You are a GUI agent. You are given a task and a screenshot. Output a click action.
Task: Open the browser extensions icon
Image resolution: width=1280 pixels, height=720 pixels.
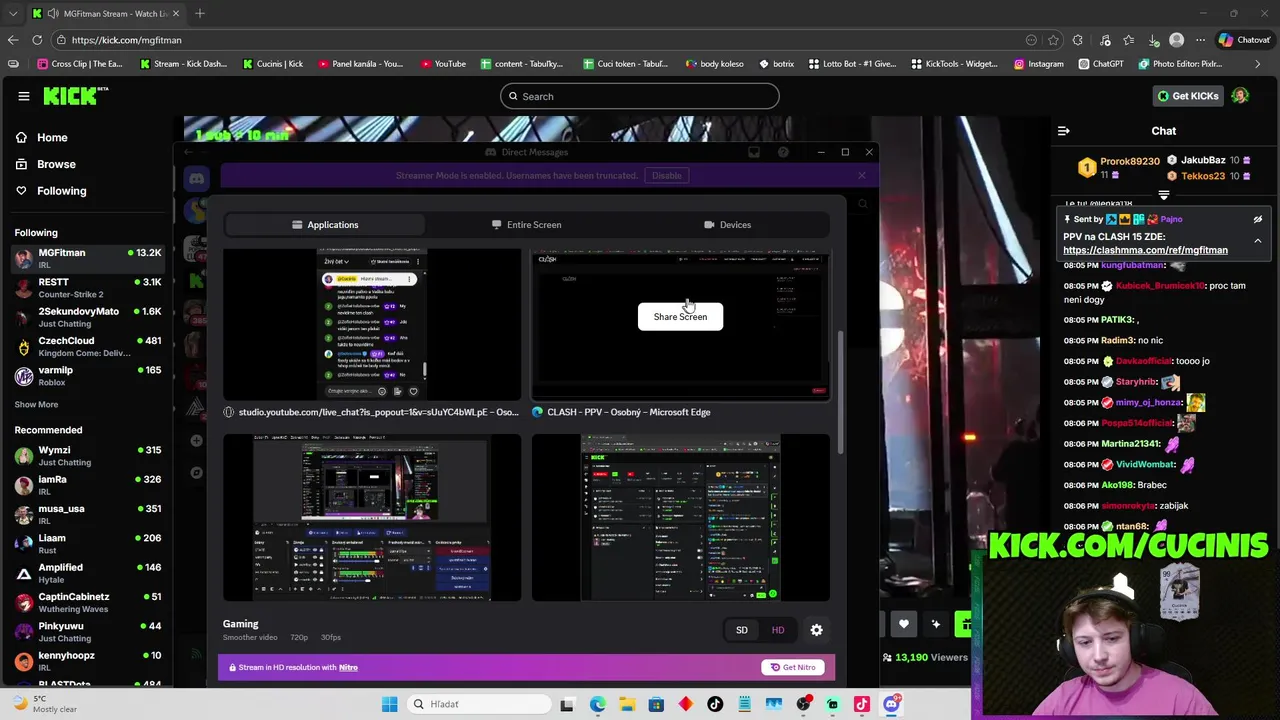[1077, 40]
